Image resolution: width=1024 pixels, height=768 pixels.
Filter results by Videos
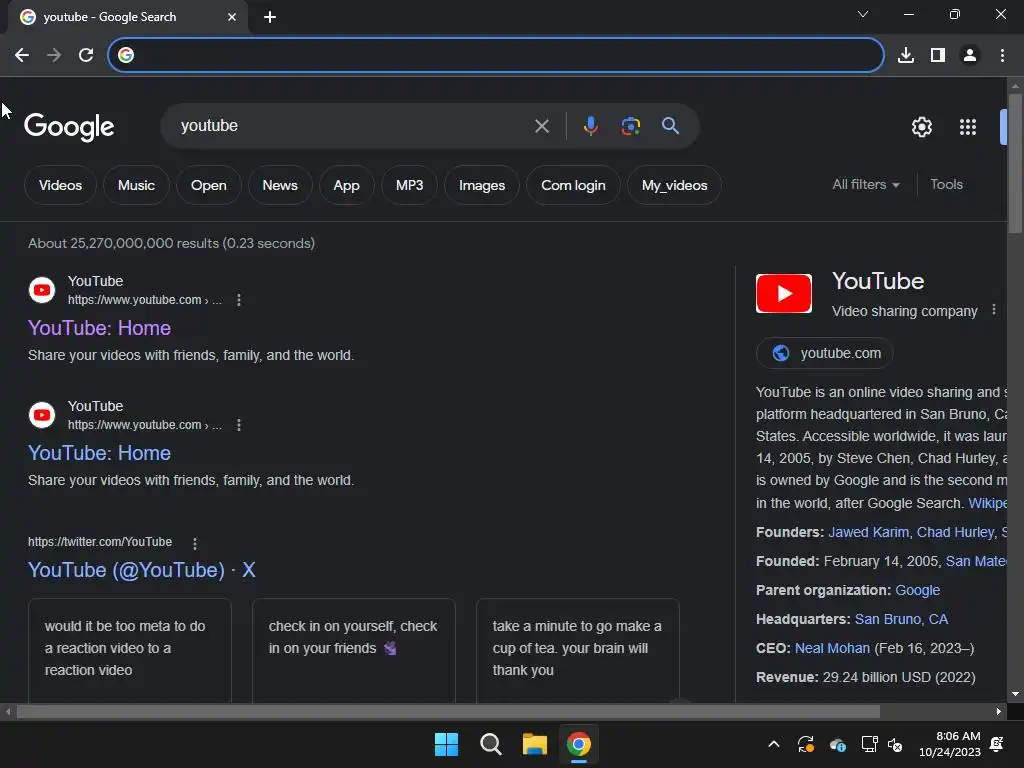tap(60, 185)
